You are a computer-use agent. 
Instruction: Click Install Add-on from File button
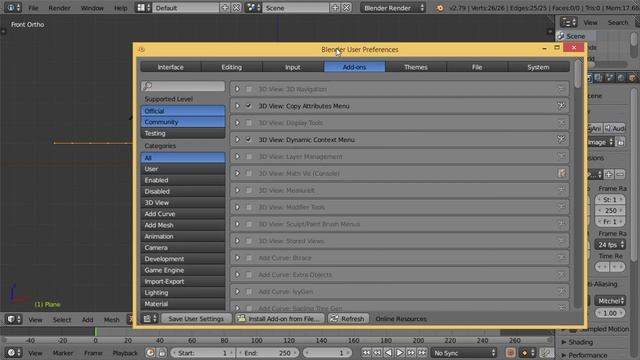coord(280,319)
